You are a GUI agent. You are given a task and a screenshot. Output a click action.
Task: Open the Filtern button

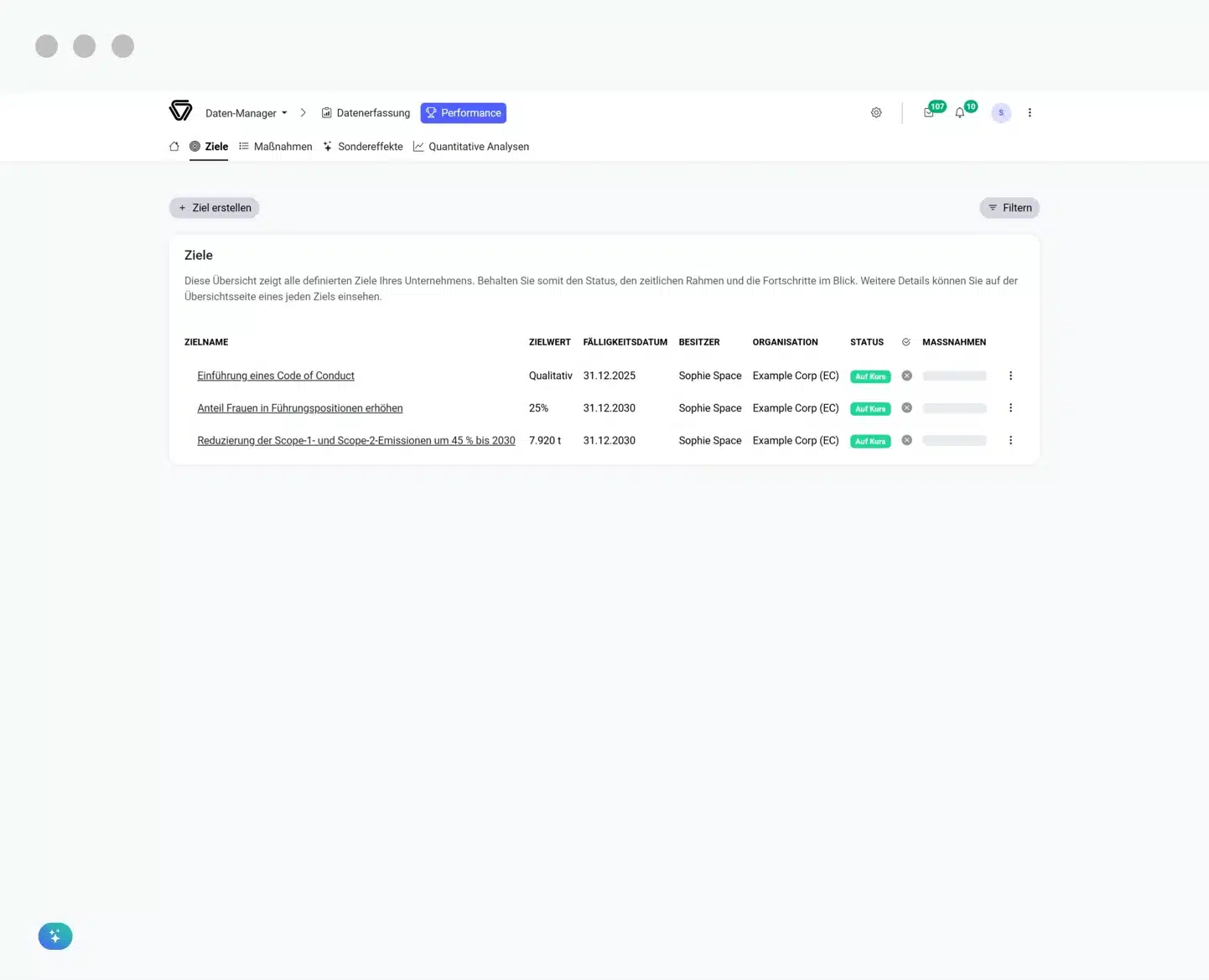tap(1009, 208)
